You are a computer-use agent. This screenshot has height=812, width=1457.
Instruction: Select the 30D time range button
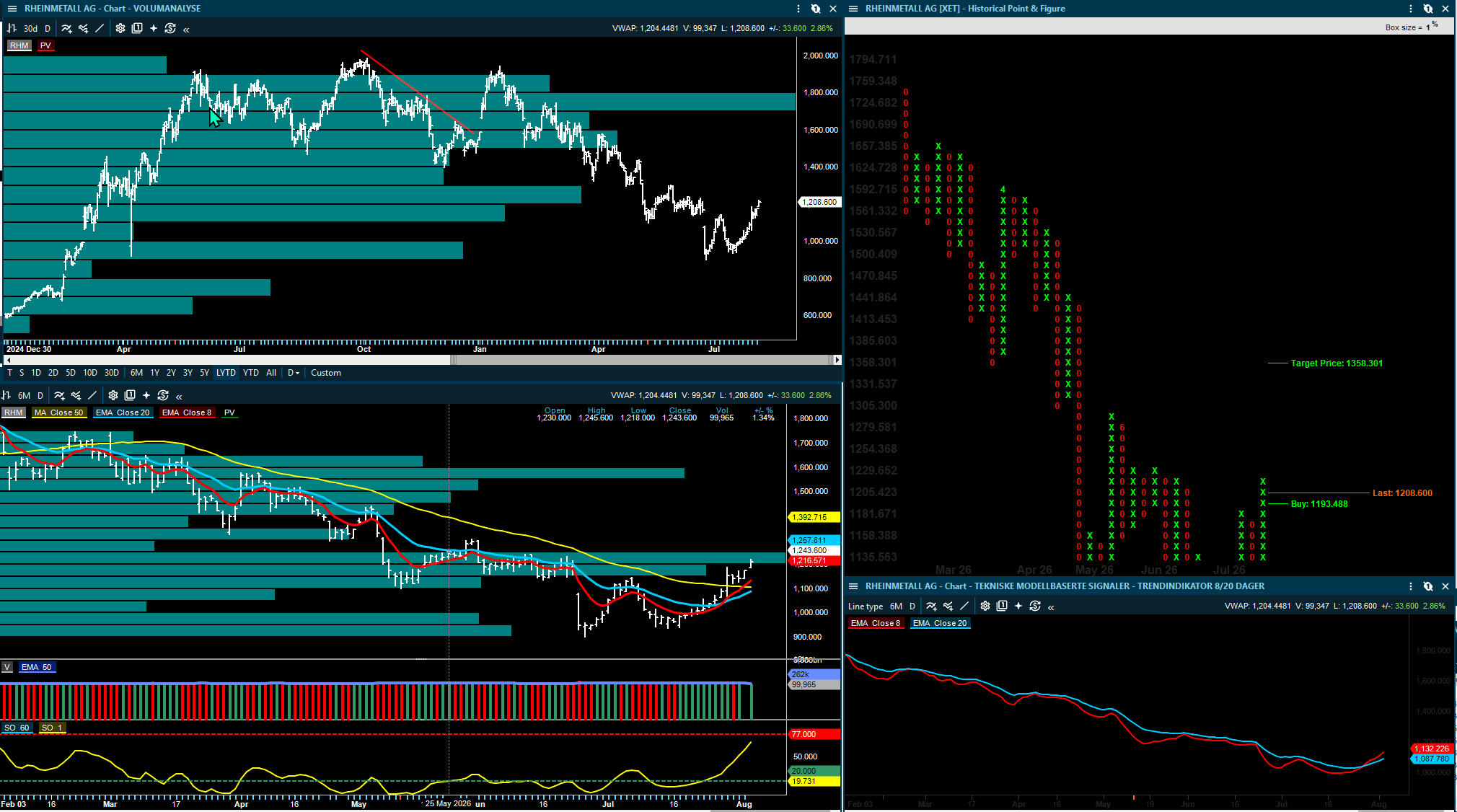pos(112,373)
